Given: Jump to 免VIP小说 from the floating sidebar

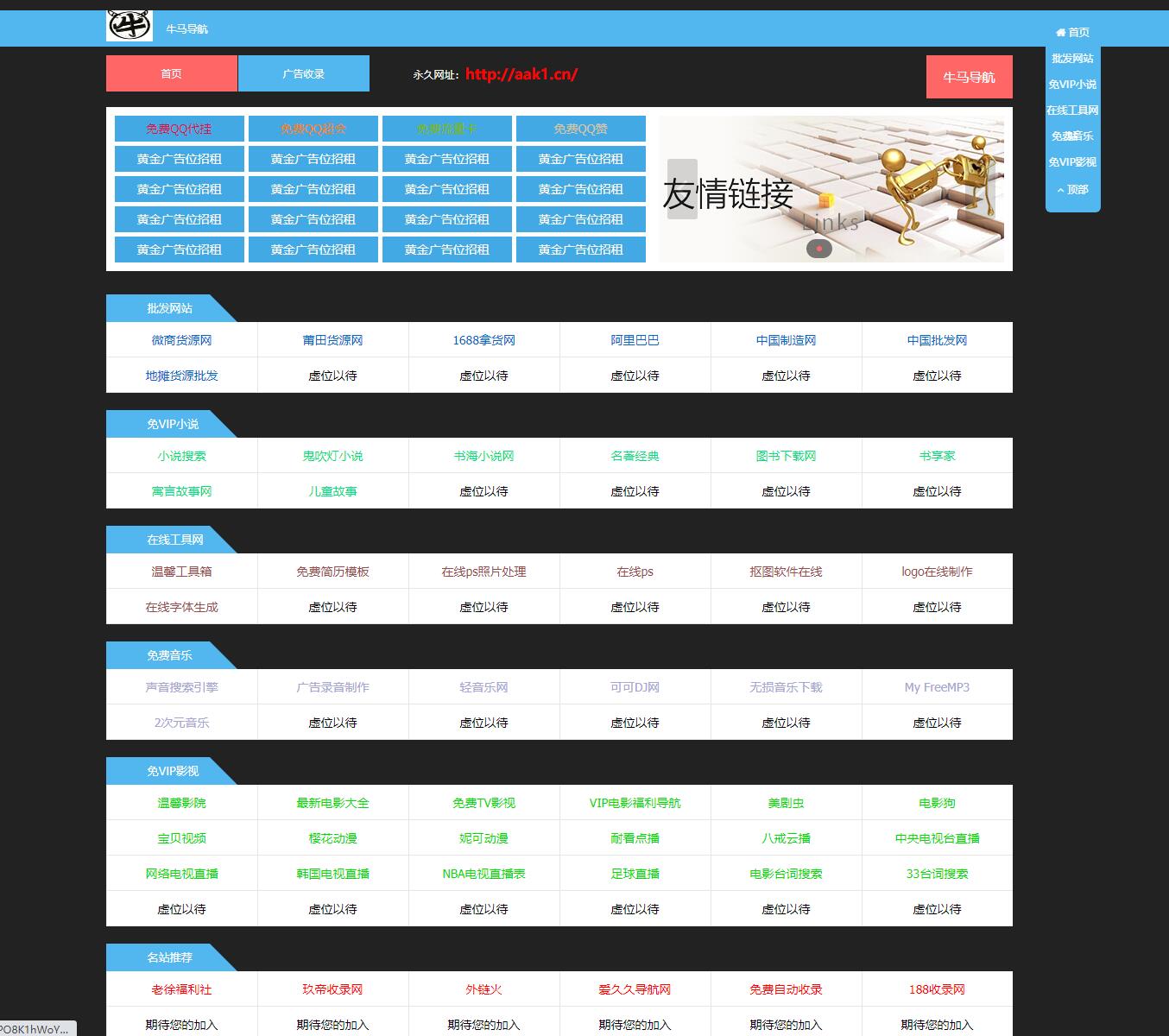Looking at the screenshot, I should (x=1072, y=84).
